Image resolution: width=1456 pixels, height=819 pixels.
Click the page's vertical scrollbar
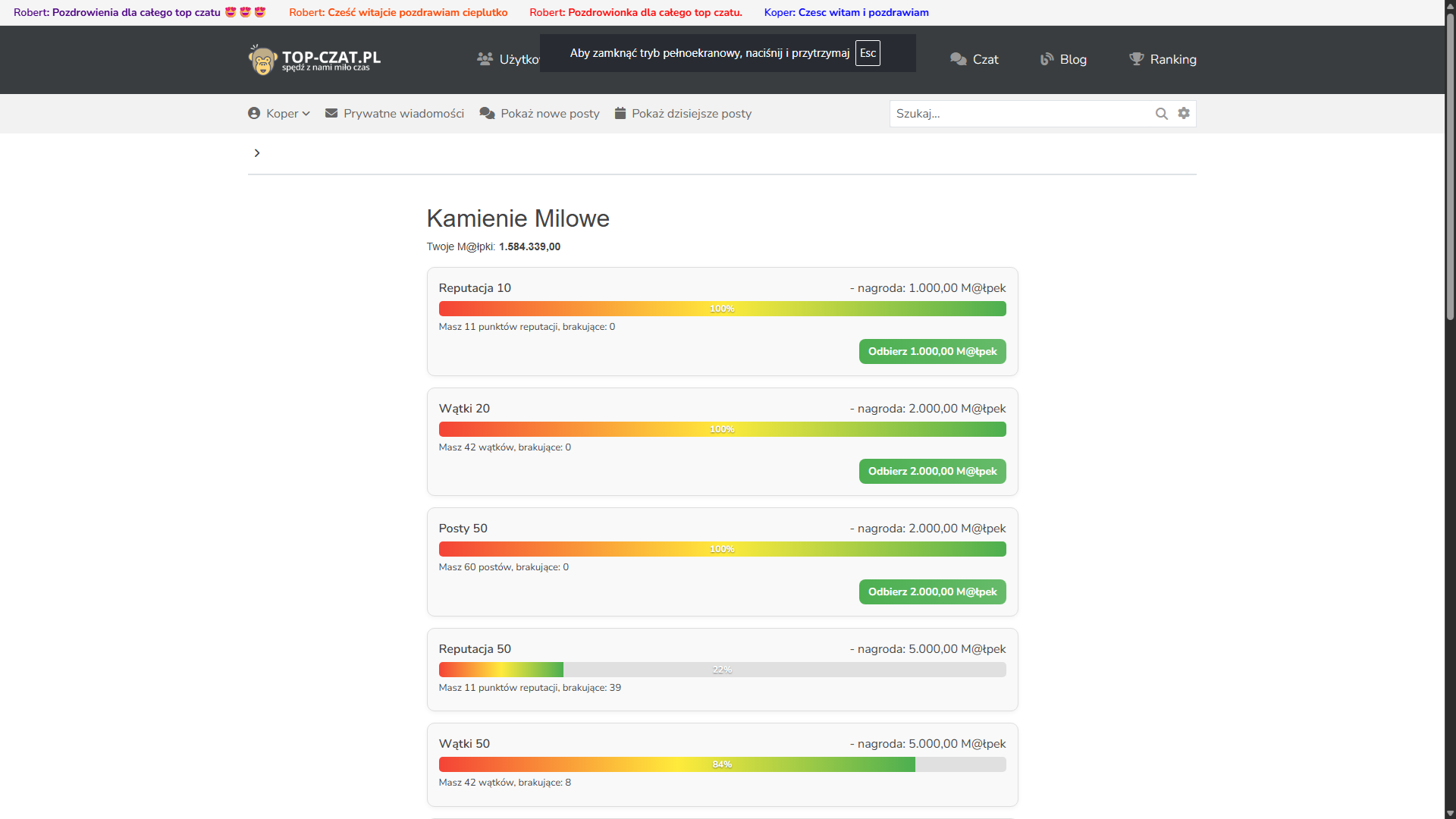point(1450,167)
